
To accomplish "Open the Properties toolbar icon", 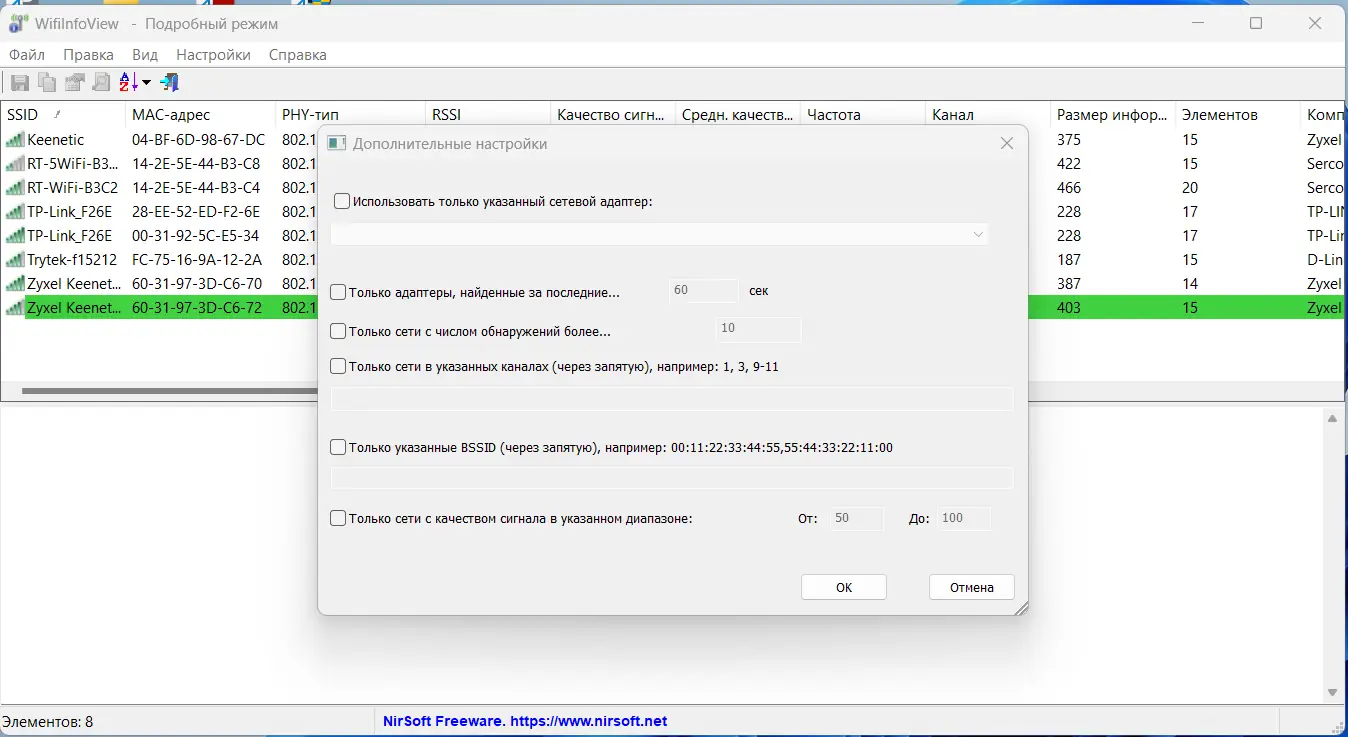I will click(x=74, y=82).
